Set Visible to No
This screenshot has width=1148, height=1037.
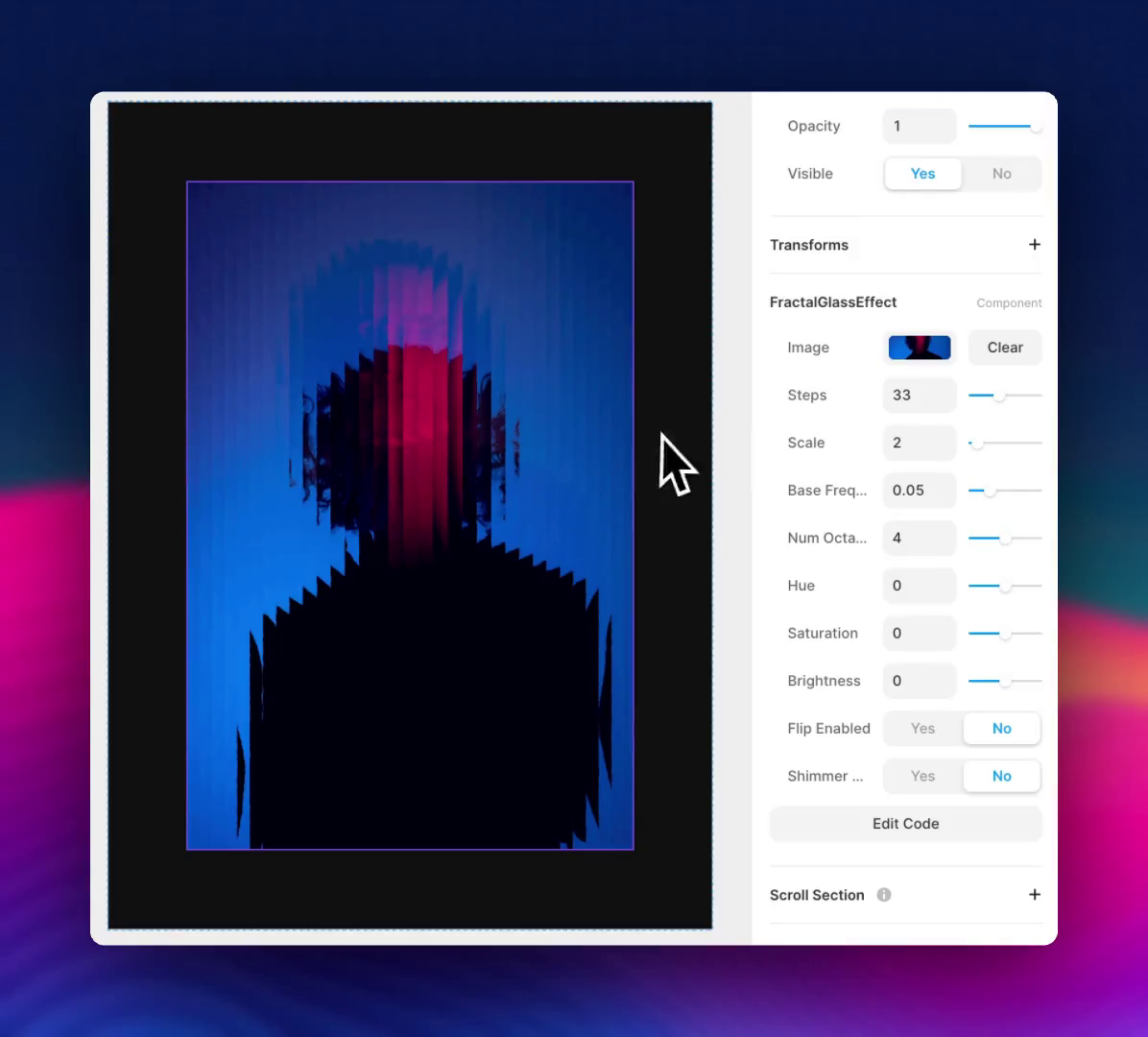tap(1001, 174)
